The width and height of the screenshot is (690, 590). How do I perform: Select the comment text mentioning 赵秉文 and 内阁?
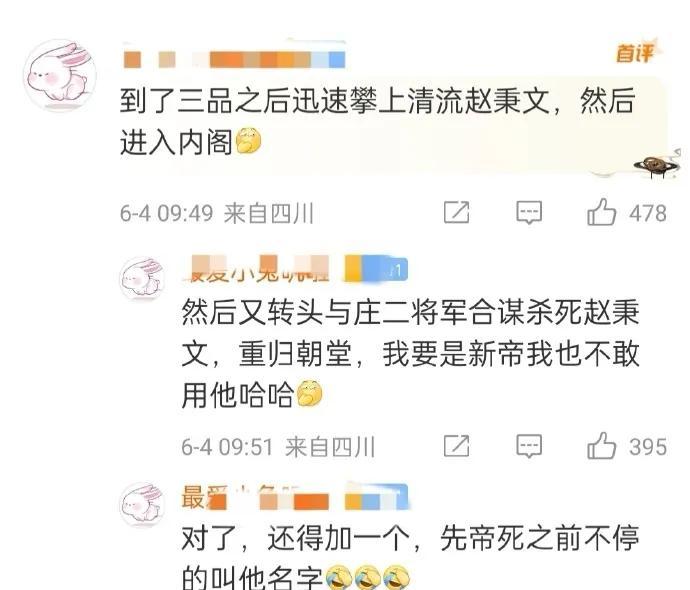point(378,121)
